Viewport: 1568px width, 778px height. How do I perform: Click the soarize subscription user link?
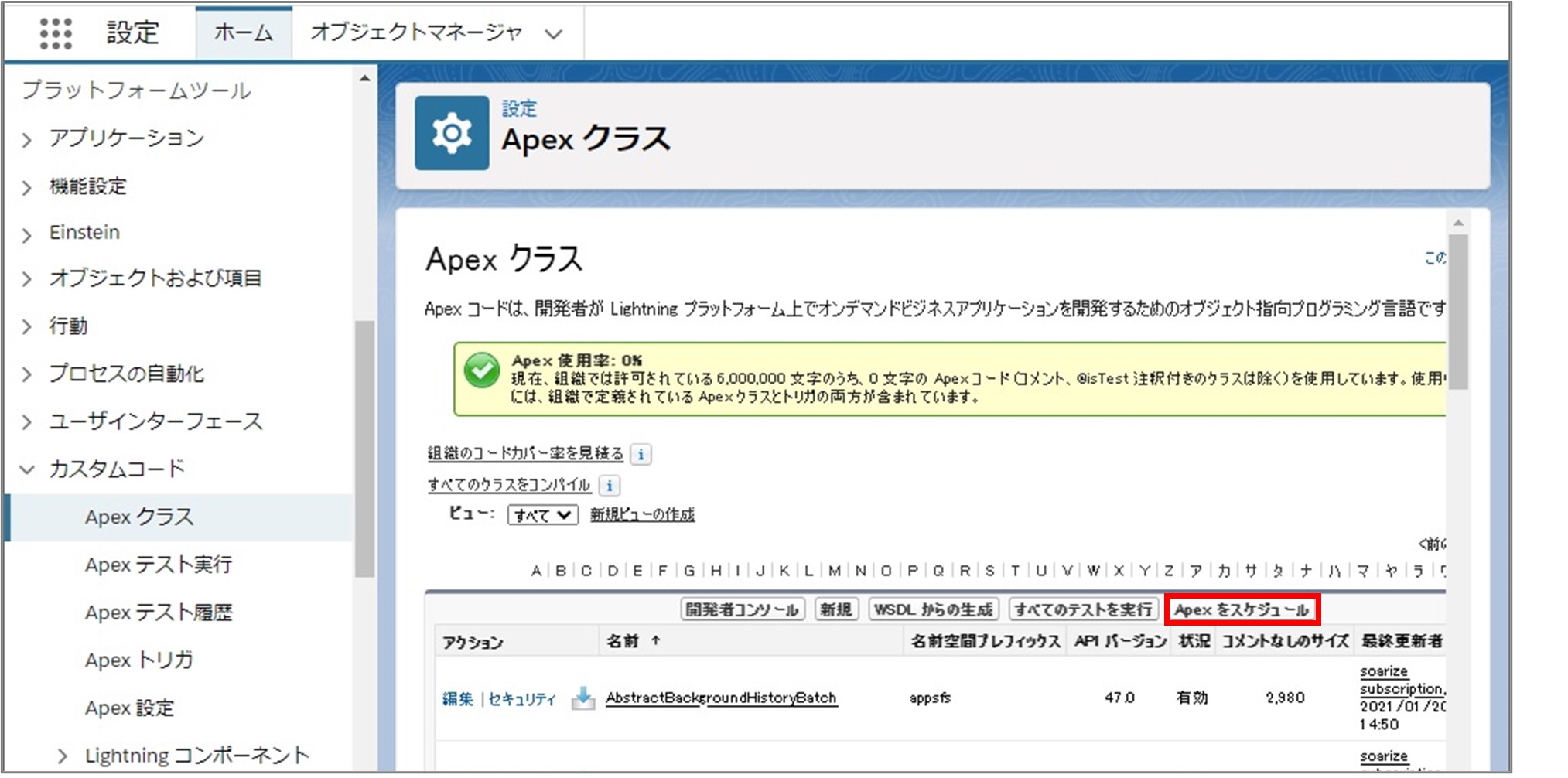[x=1402, y=681]
